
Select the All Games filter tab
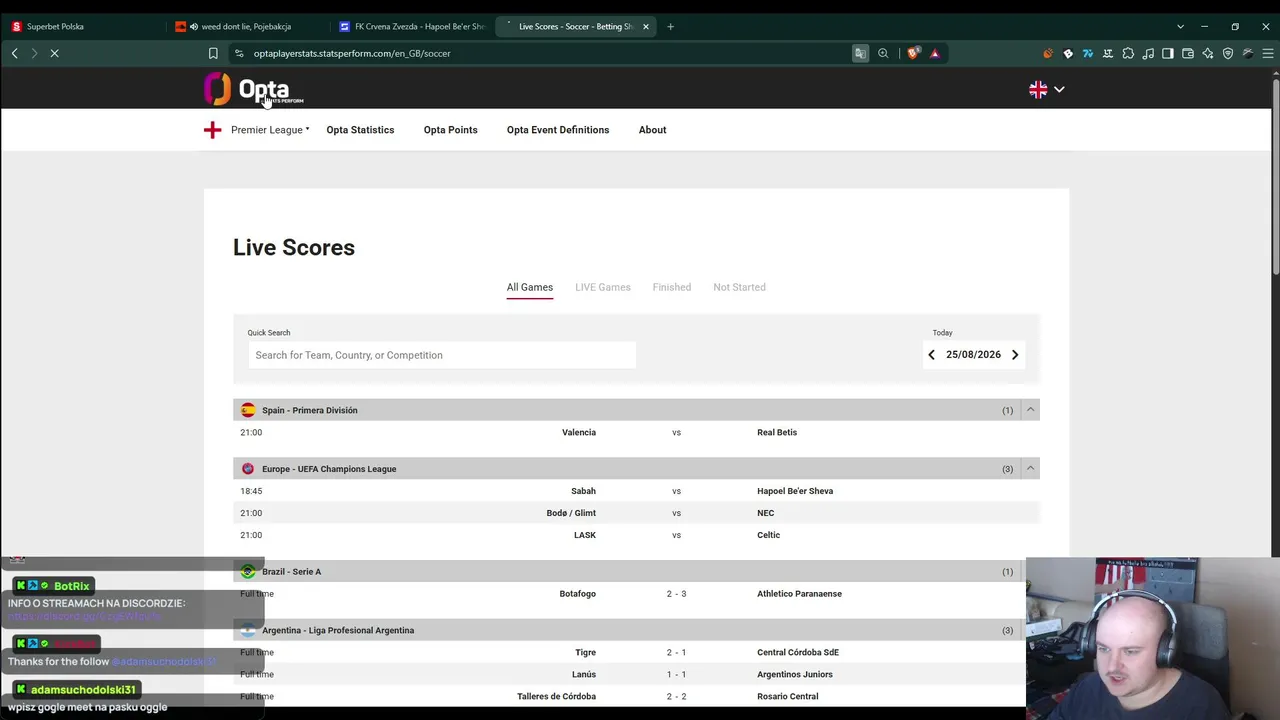pos(530,287)
